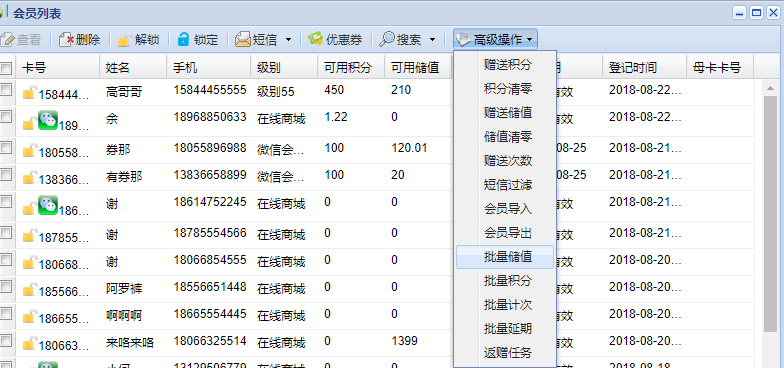784x368 pixels.
Task: Click the 1399 stored value cell
Action: (x=404, y=341)
